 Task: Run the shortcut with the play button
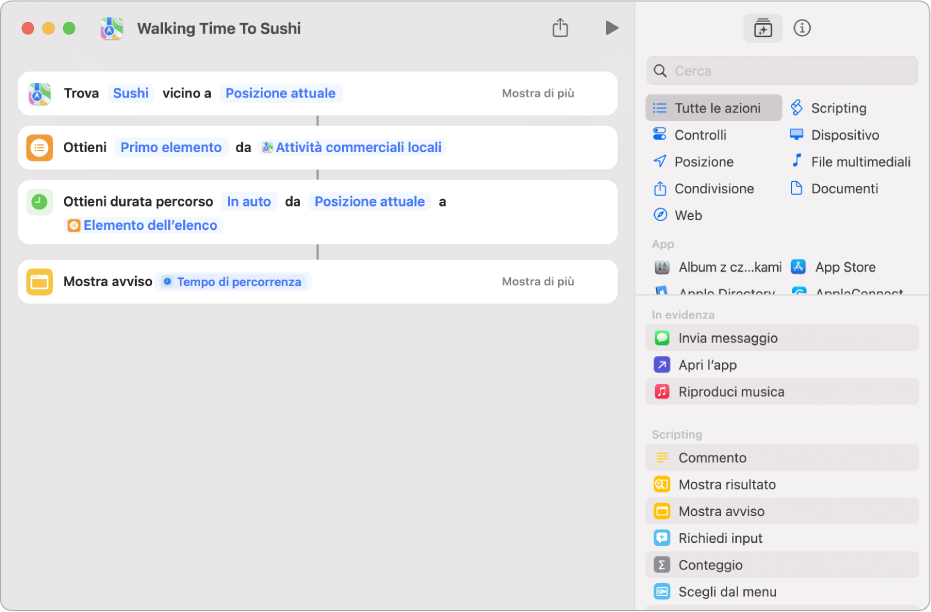click(x=611, y=28)
